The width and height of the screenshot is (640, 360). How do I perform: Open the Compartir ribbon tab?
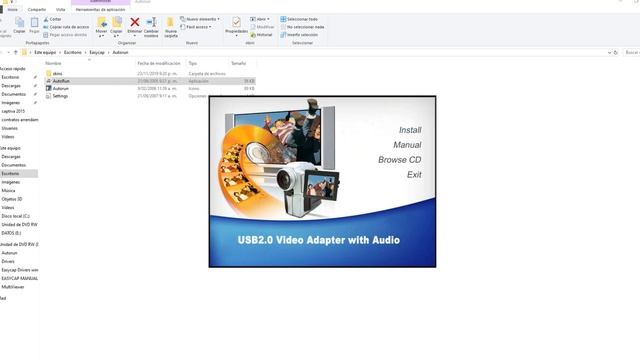coord(37,9)
